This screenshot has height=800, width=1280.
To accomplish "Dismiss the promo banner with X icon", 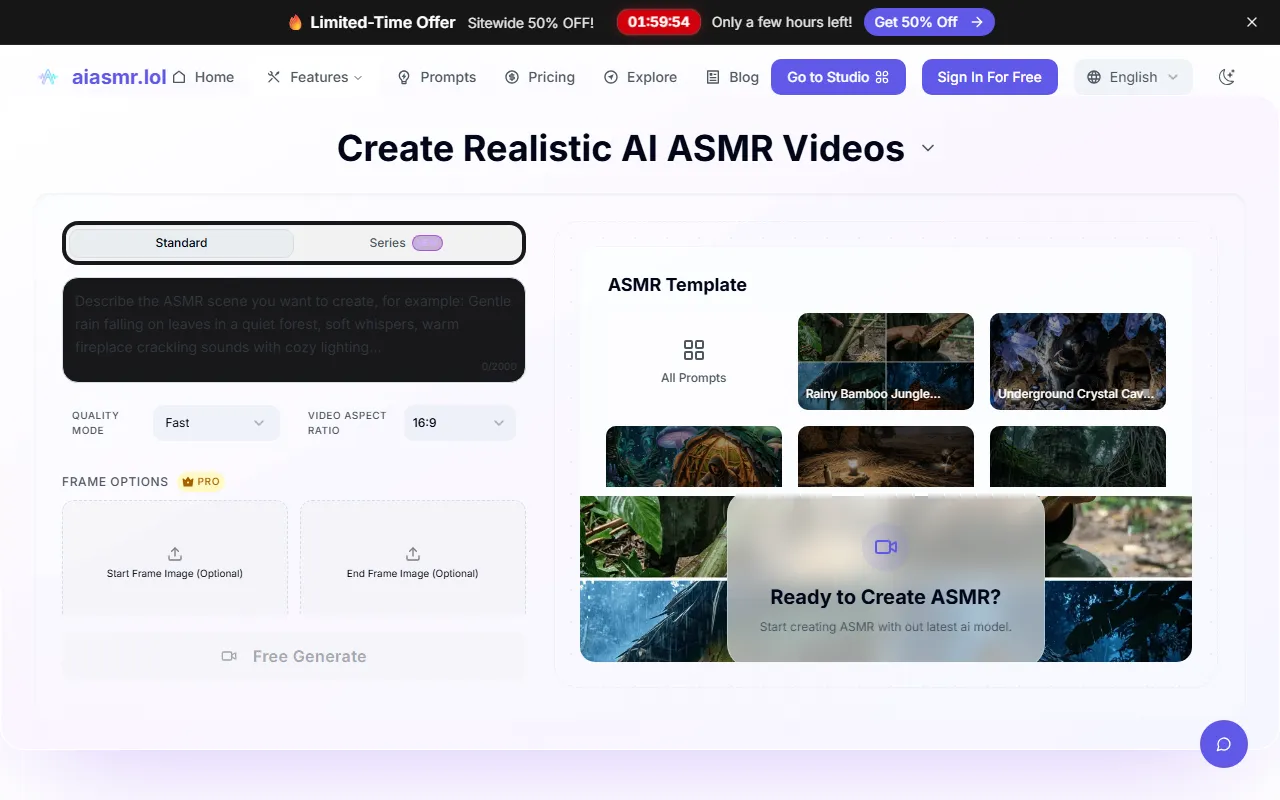I will (1251, 22).
